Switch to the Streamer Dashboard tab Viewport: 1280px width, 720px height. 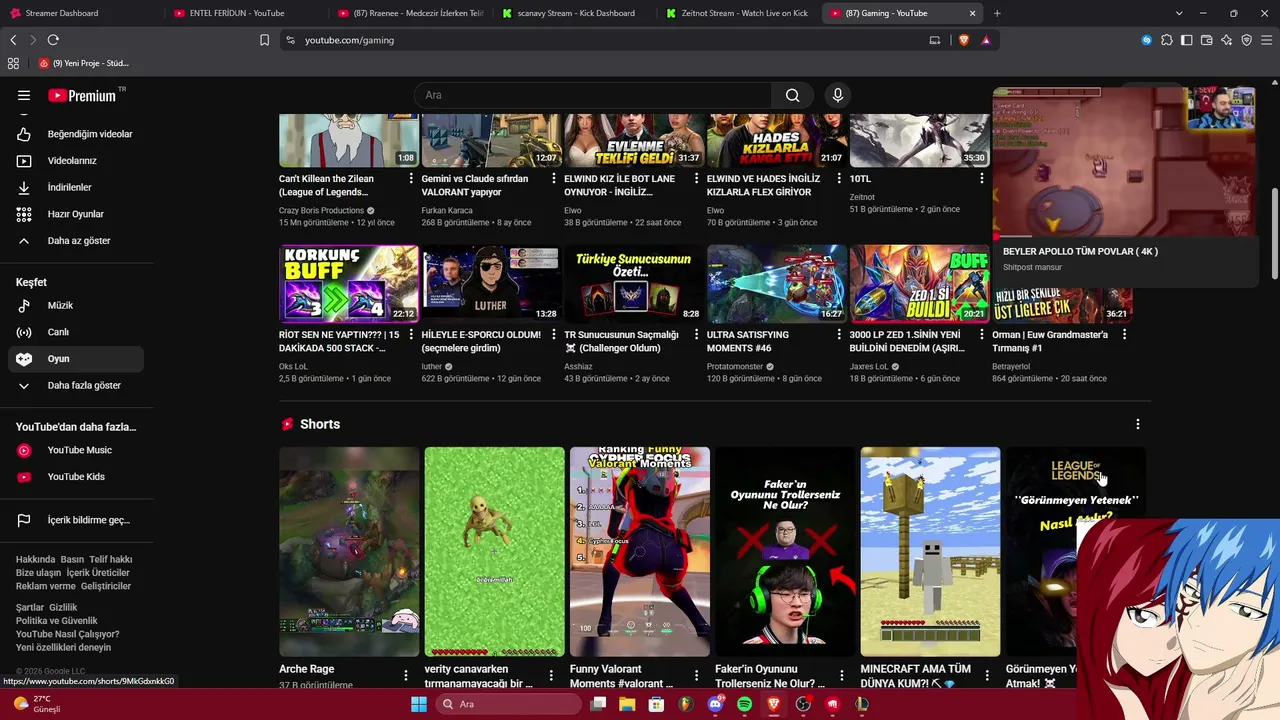[x=80, y=13]
